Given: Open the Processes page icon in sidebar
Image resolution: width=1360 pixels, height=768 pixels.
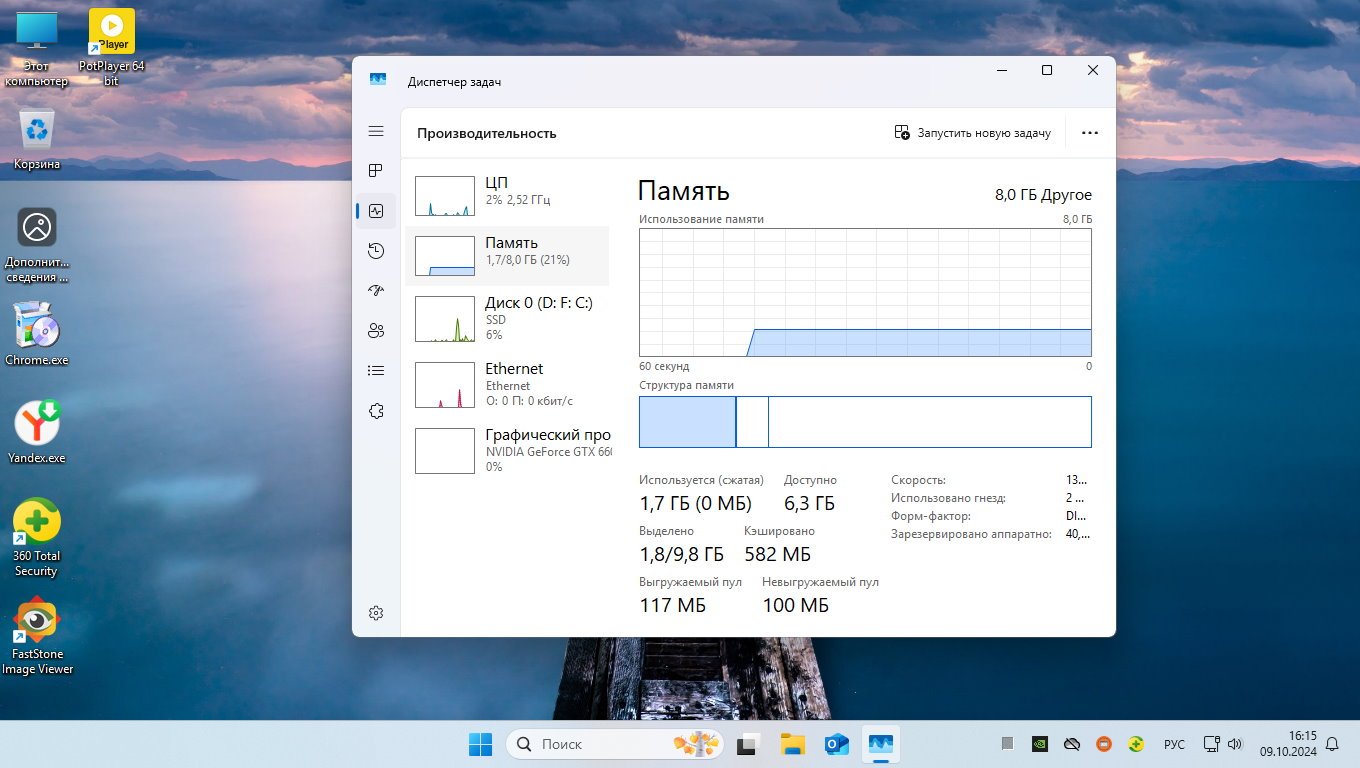Looking at the screenshot, I should (x=376, y=171).
